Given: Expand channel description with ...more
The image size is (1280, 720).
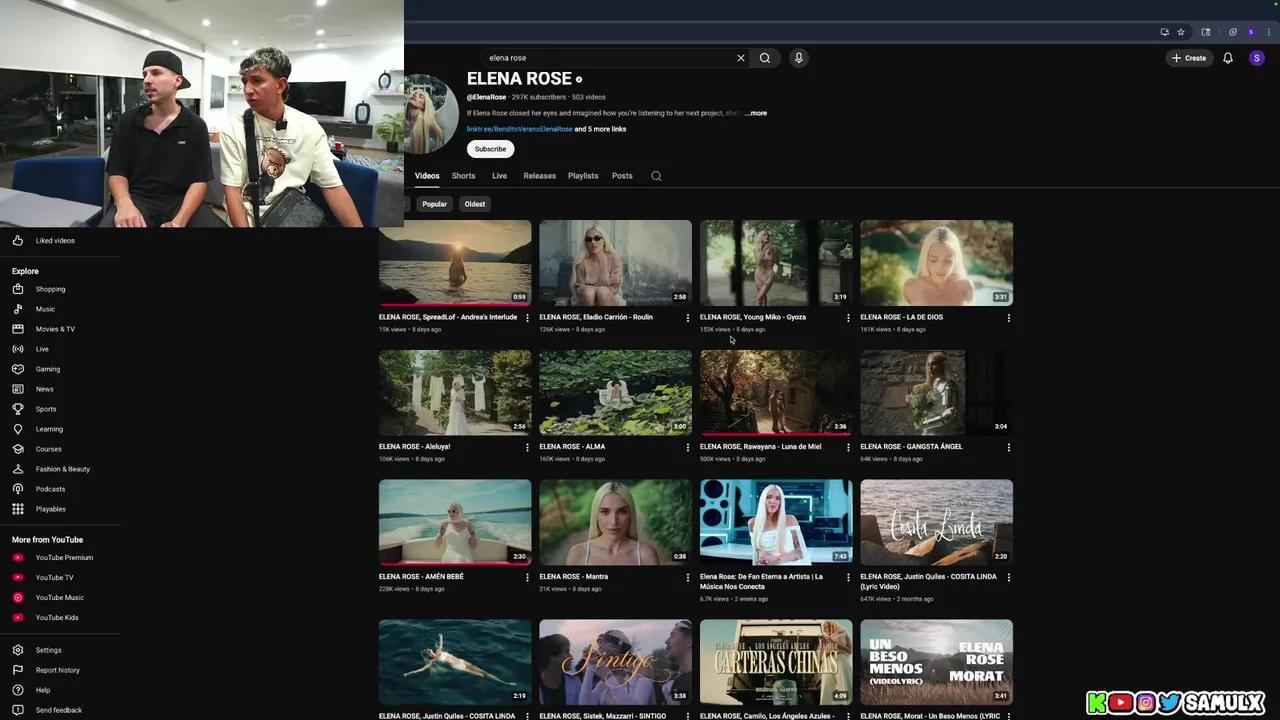Looking at the screenshot, I should point(756,113).
